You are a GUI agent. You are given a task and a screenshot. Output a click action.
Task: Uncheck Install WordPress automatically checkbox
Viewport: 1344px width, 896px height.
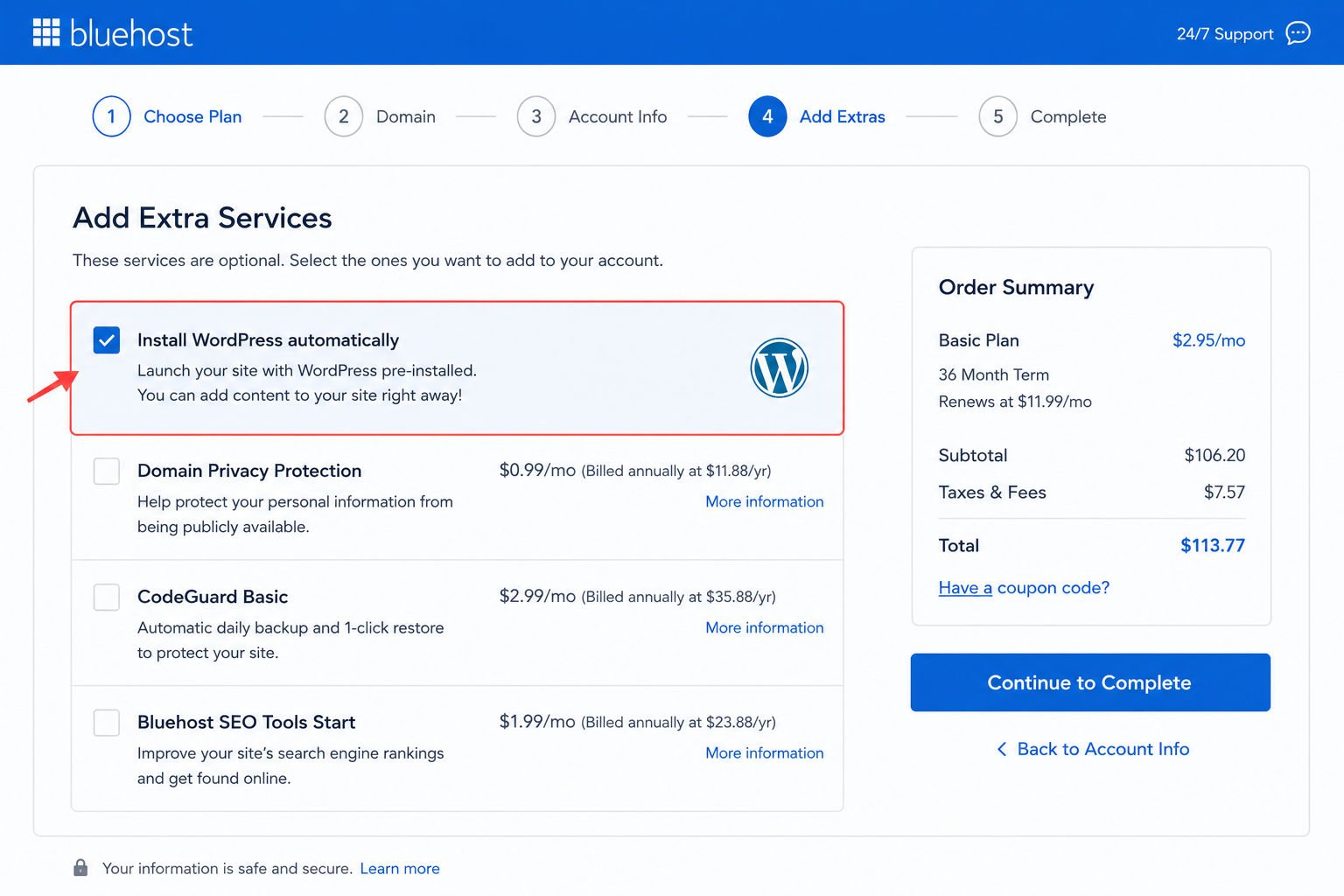[x=107, y=340]
